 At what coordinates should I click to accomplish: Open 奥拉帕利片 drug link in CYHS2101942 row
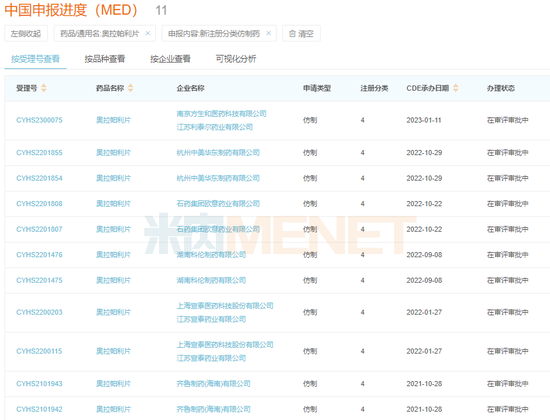[x=114, y=409]
